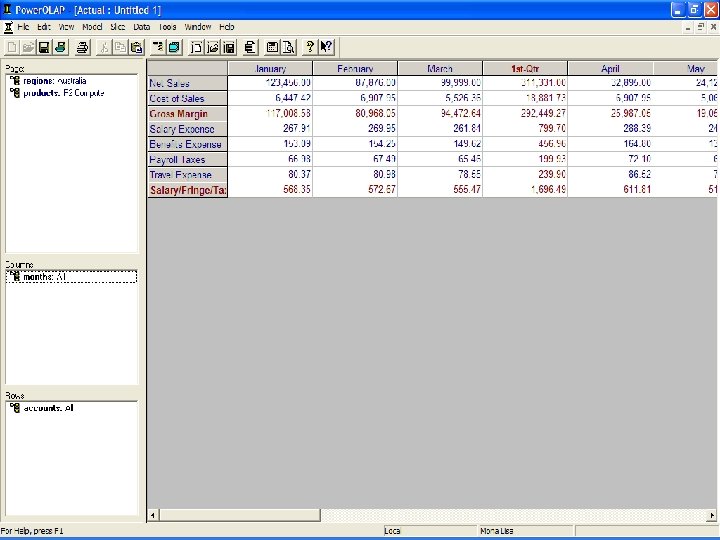The width and height of the screenshot is (720, 540).
Task: Select the products page dimension entry
Action: [x=57, y=93]
